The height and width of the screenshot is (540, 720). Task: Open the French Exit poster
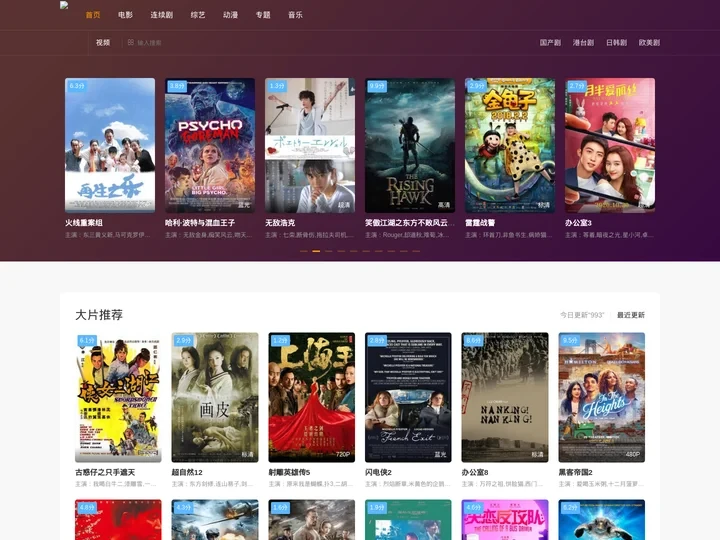coord(408,397)
